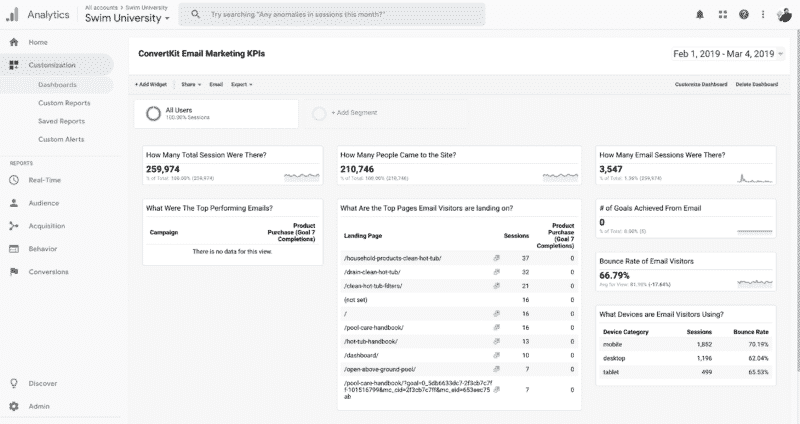Viewport: 800px width, 424px height.
Task: Click the All Users segment circle
Action: (153, 113)
